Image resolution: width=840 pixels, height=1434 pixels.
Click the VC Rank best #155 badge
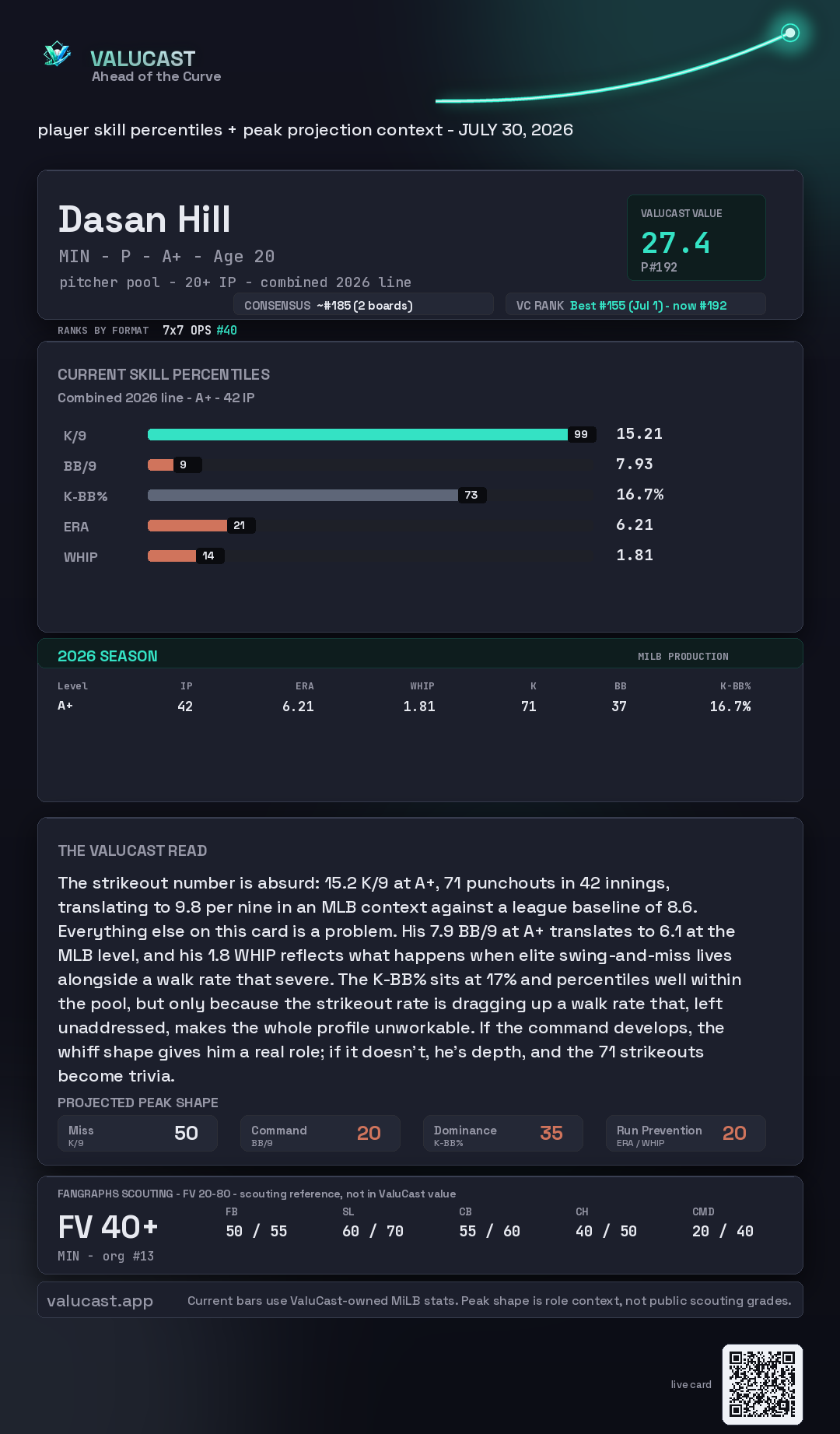tap(635, 305)
